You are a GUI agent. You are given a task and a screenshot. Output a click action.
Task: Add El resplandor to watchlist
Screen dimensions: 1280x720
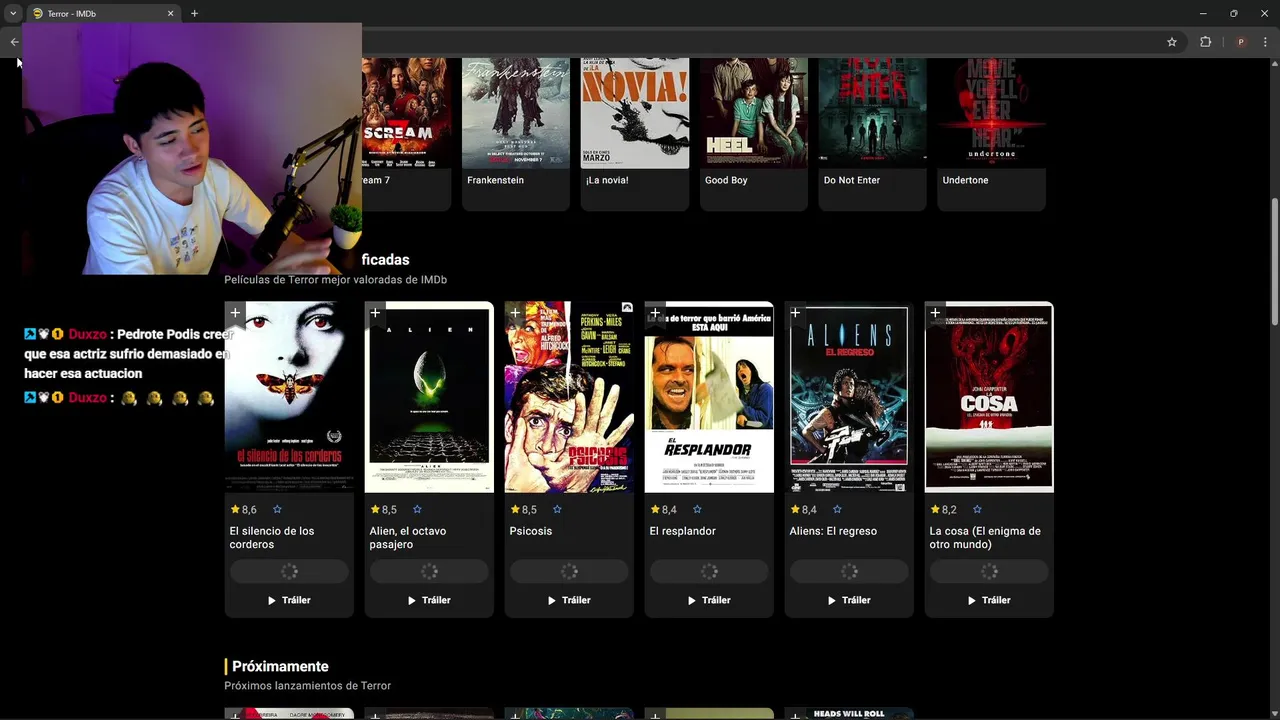655,313
